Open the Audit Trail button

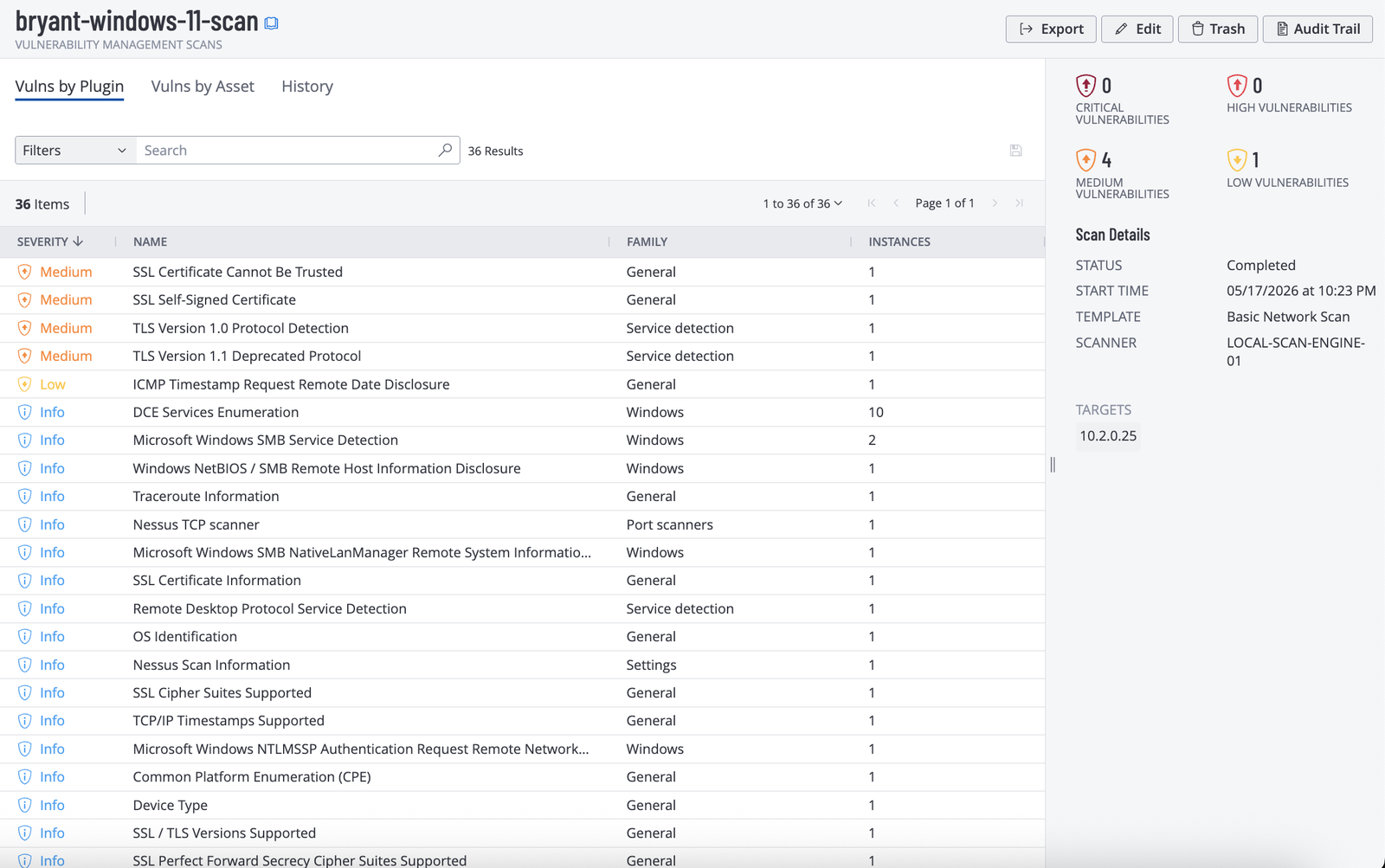tap(1317, 29)
